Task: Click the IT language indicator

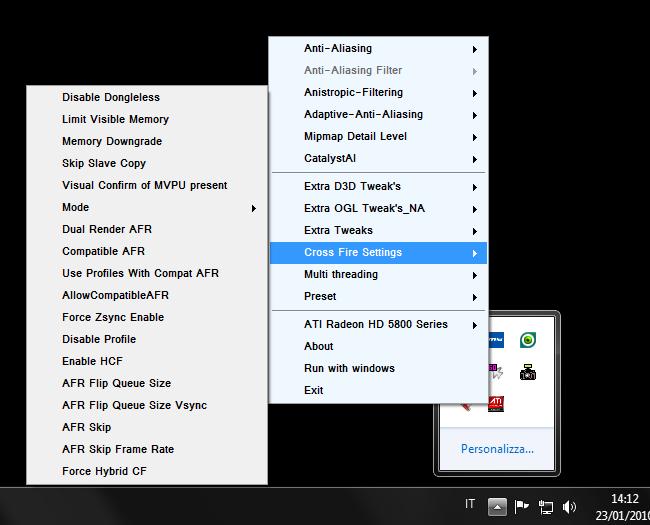Action: 470,504
